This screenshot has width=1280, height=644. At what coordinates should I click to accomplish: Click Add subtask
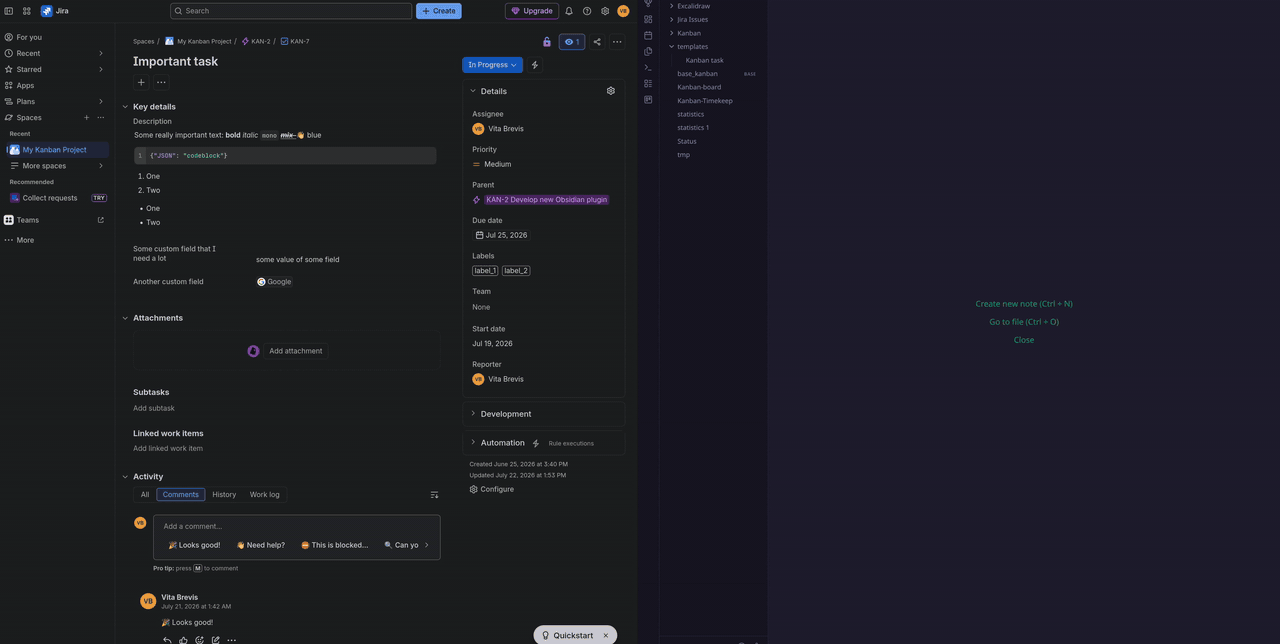[154, 408]
